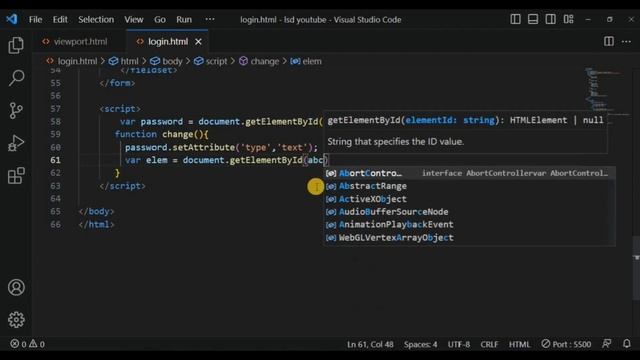This screenshot has width=640, height=360.
Task: Open the Explorer view in activity bar
Action: tap(16, 45)
